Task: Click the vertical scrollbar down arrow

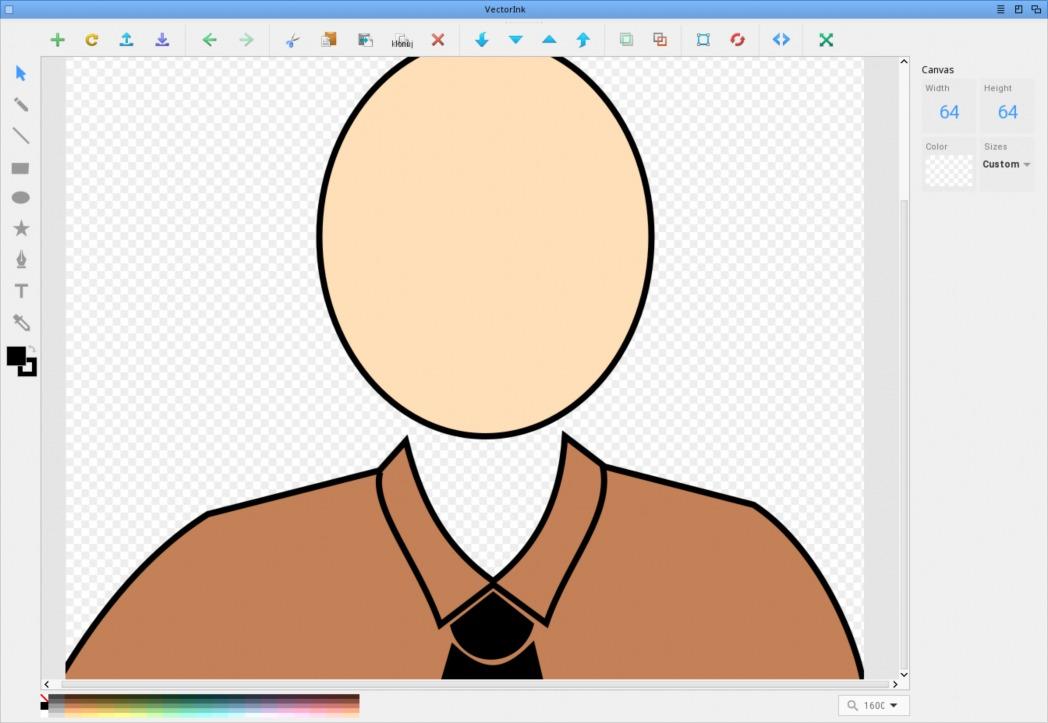Action: 904,675
